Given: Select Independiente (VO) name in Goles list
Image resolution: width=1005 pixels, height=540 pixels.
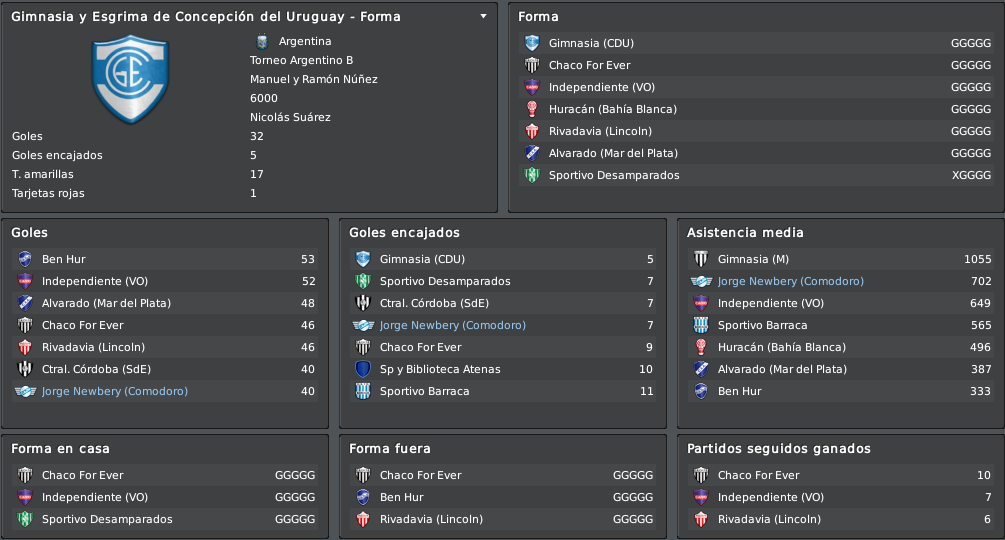Looking at the screenshot, I should pos(95,281).
